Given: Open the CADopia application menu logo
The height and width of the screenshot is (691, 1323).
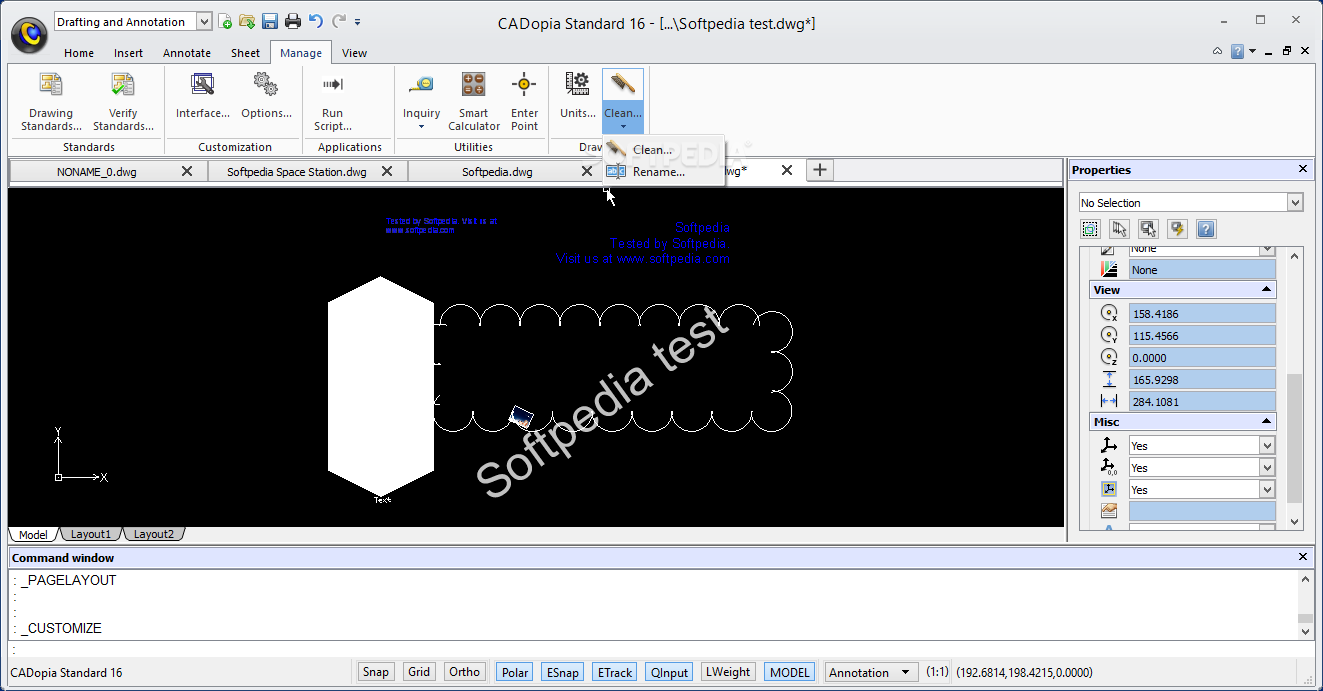Looking at the screenshot, I should point(29,34).
